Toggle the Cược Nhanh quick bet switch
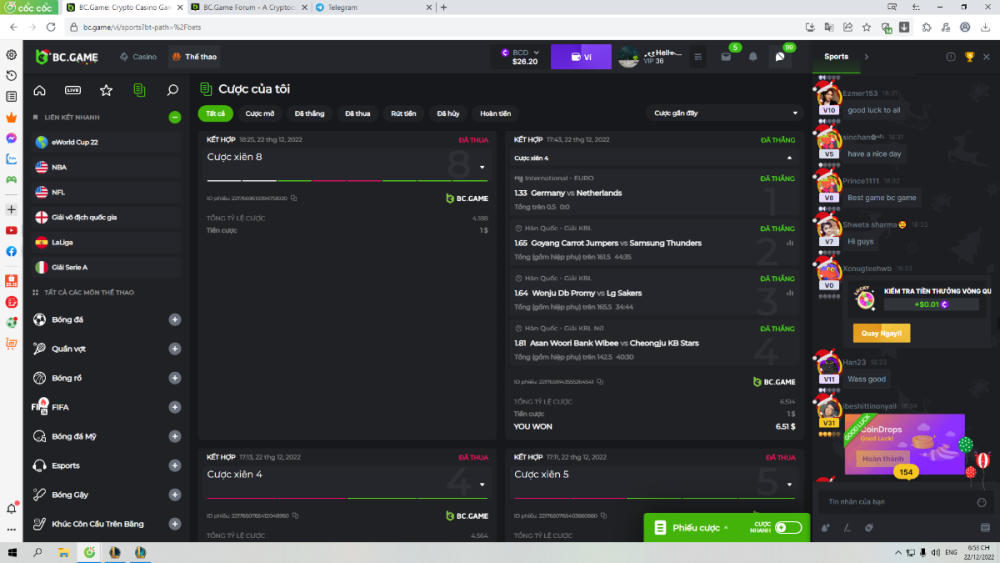This screenshot has width=1000, height=563. tap(788, 527)
